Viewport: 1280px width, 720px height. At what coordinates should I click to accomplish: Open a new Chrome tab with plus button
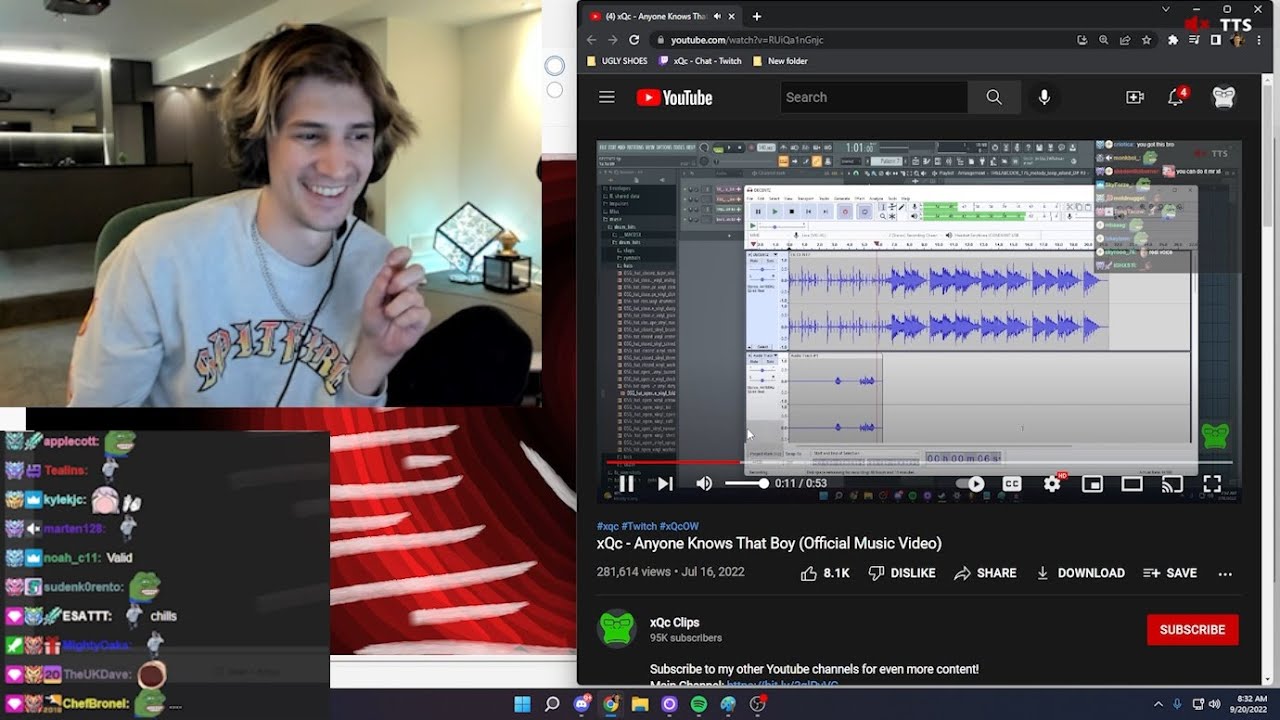pyautogui.click(x=757, y=16)
